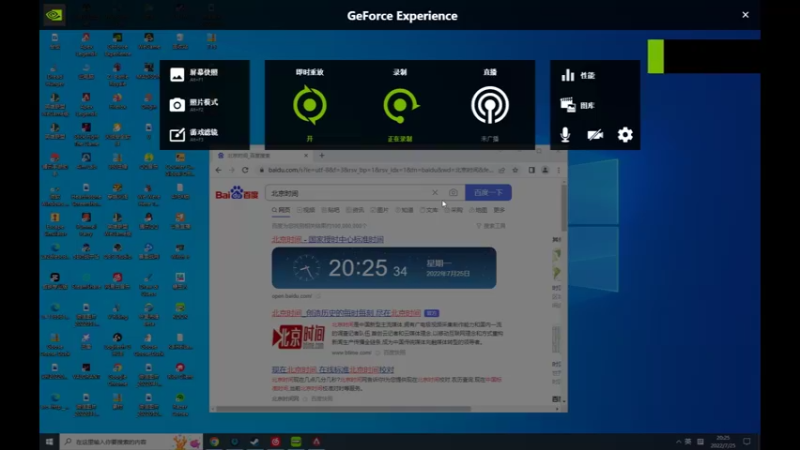Select the 地图 results tab

pyautogui.click(x=478, y=210)
